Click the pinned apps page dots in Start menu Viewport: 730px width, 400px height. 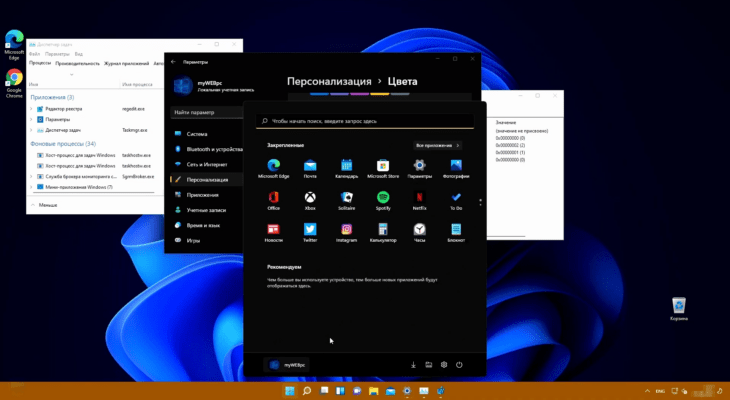point(480,202)
